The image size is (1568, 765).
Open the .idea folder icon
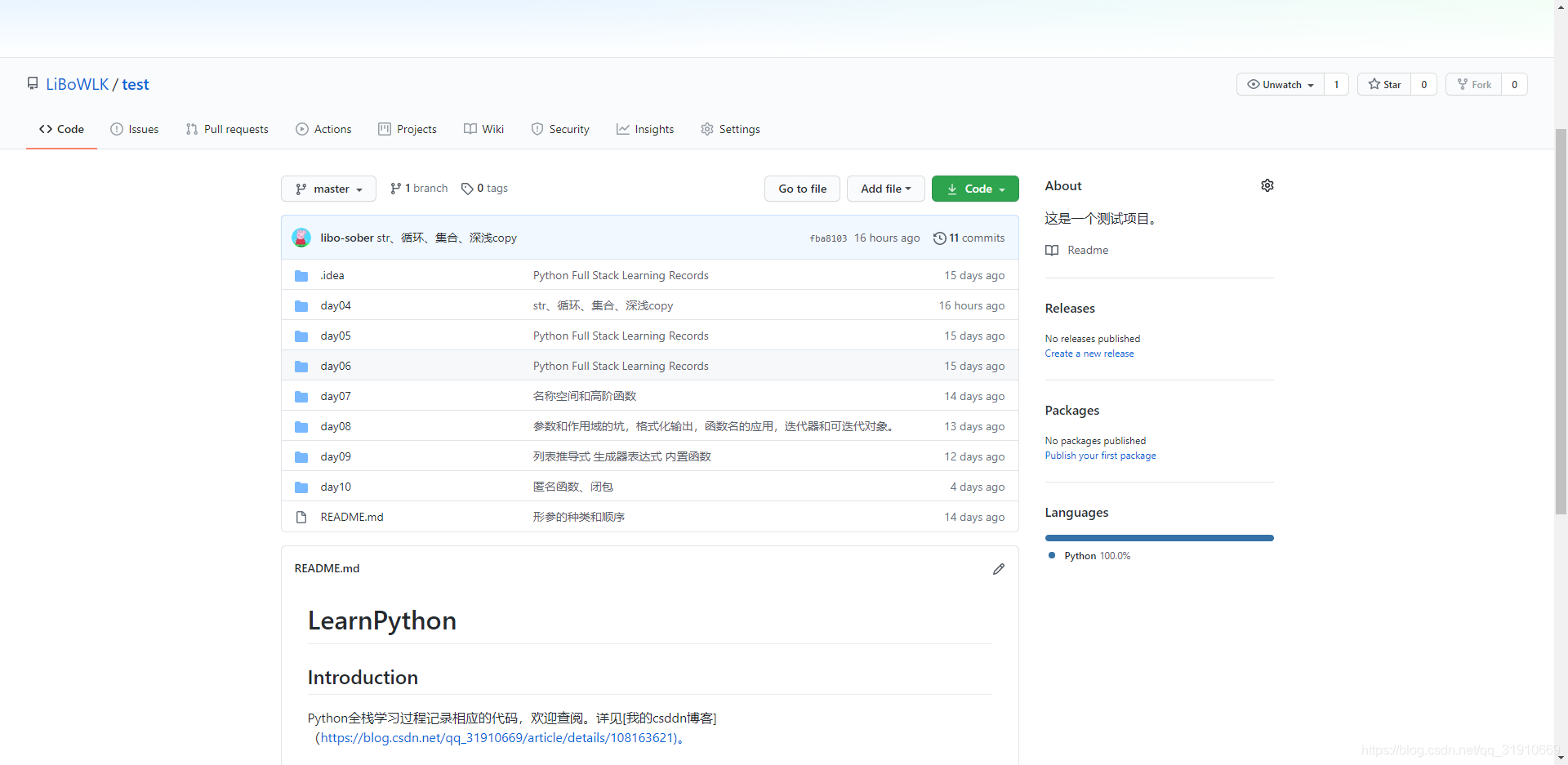pyautogui.click(x=301, y=276)
